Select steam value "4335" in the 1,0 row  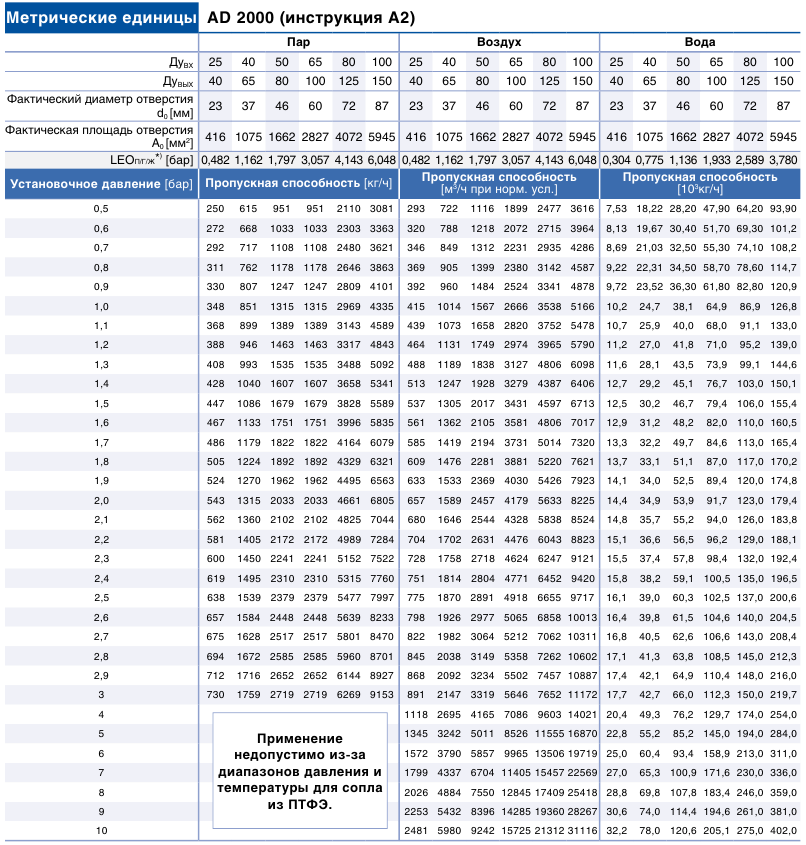tap(381, 307)
